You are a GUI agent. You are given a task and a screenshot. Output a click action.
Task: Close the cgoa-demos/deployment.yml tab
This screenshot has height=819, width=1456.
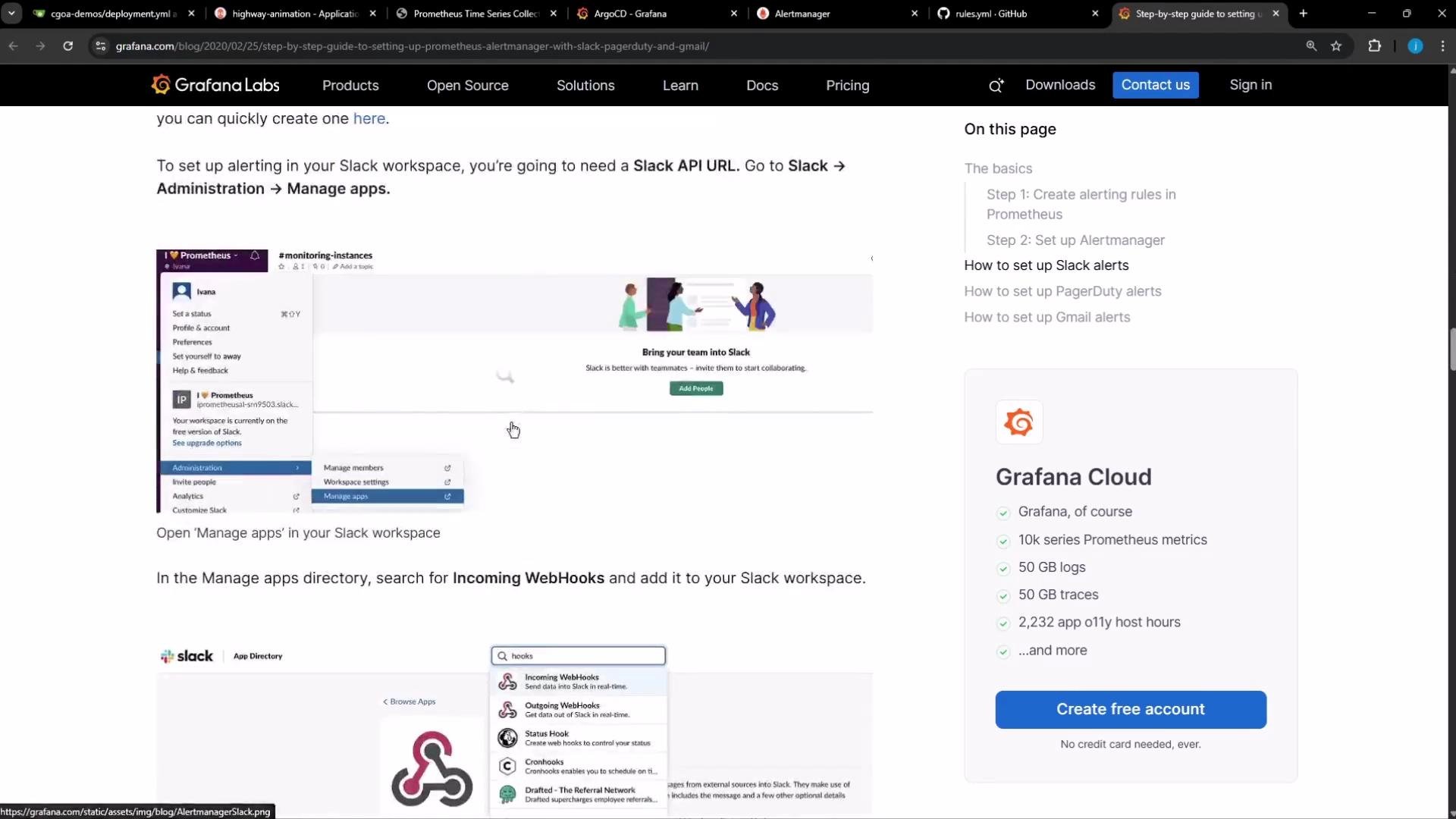tap(191, 14)
